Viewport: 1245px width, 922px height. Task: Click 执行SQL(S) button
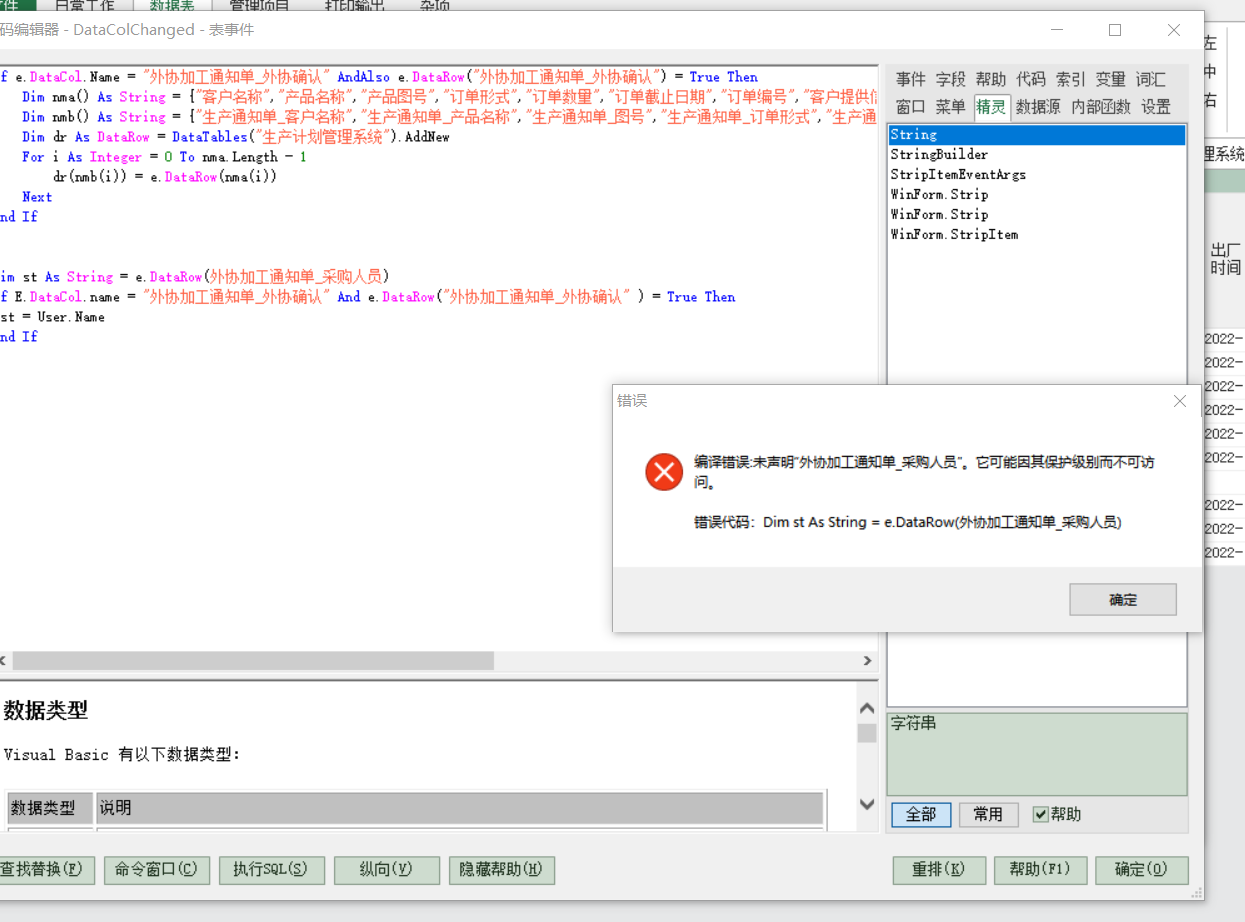coord(271,869)
